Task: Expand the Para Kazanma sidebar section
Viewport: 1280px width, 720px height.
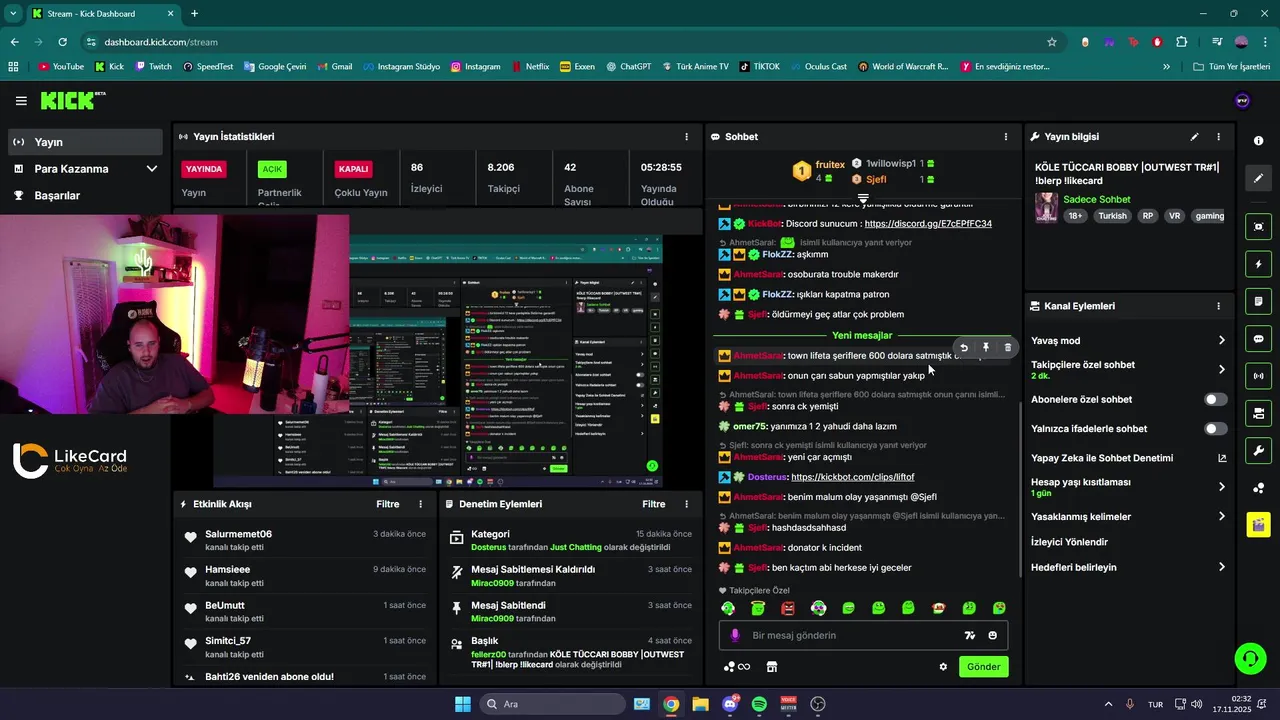Action: [x=85, y=169]
